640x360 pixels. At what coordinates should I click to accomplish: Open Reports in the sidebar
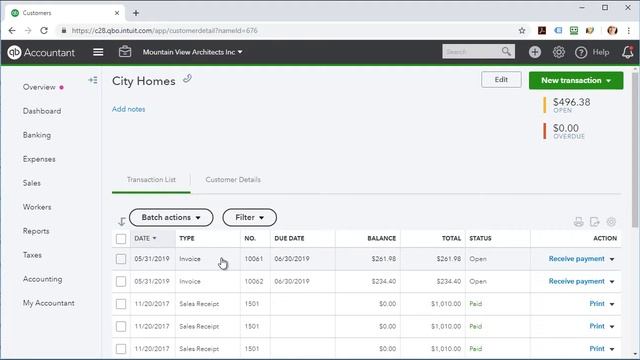coord(36,231)
